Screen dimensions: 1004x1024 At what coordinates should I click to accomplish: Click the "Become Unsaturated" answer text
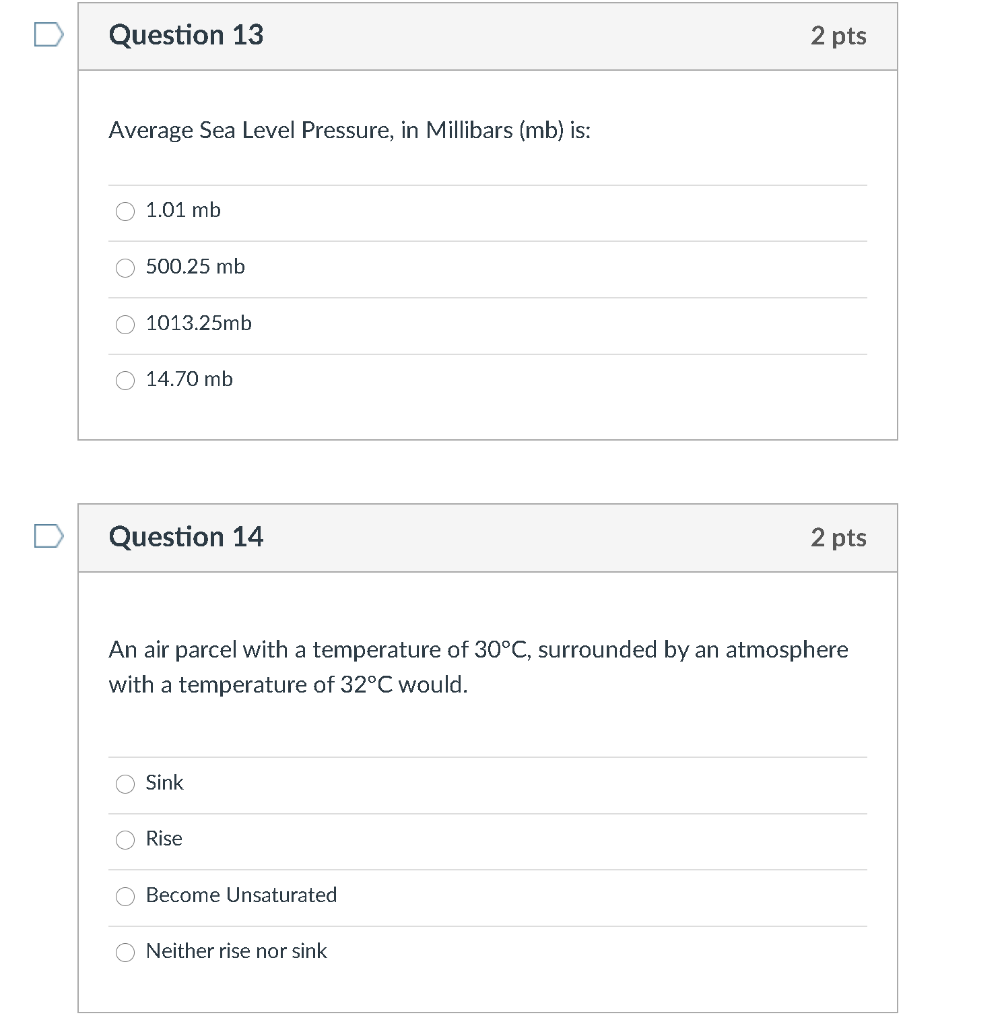coord(241,895)
